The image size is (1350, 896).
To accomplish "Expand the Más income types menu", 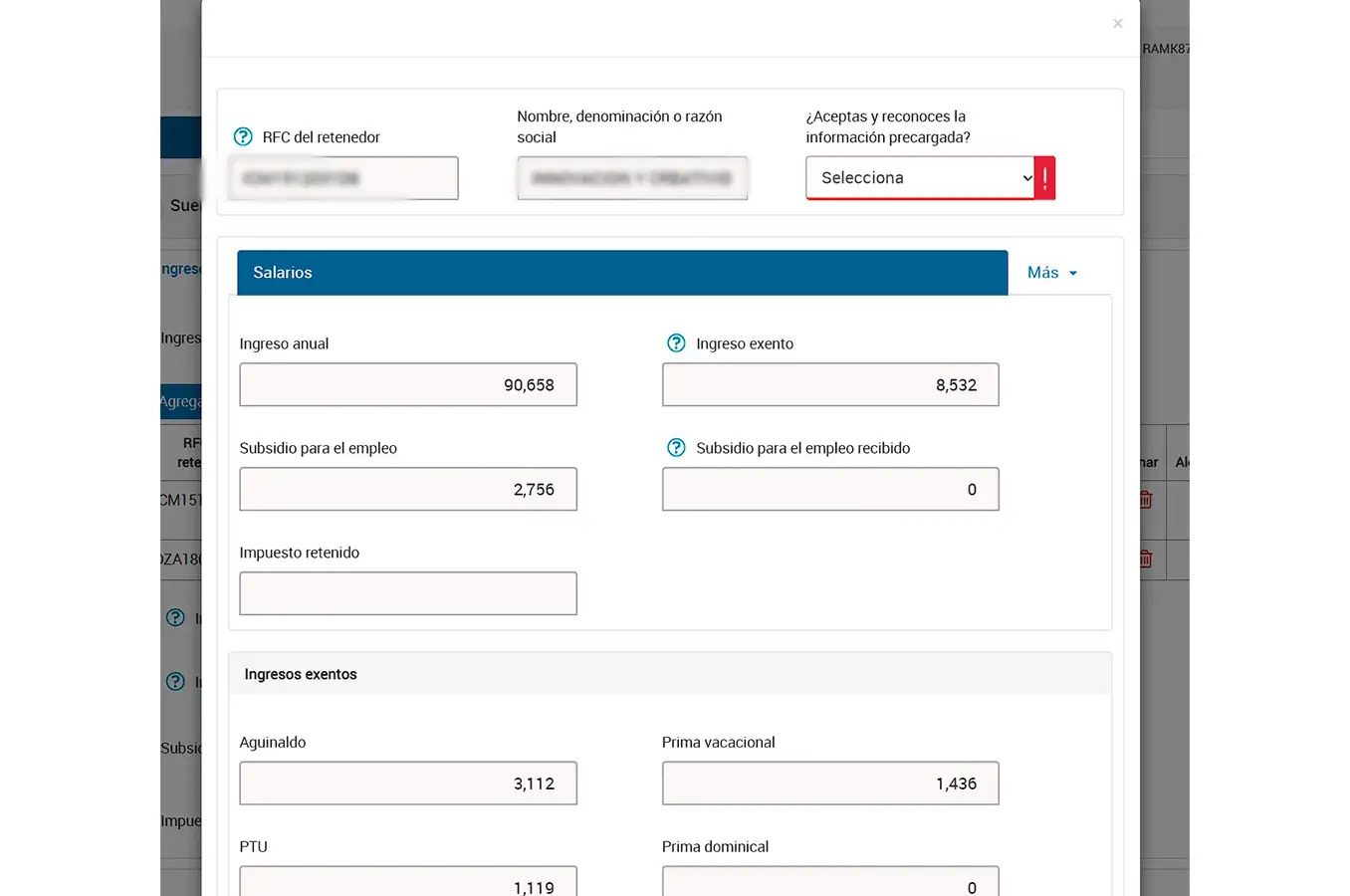I will click(1051, 272).
